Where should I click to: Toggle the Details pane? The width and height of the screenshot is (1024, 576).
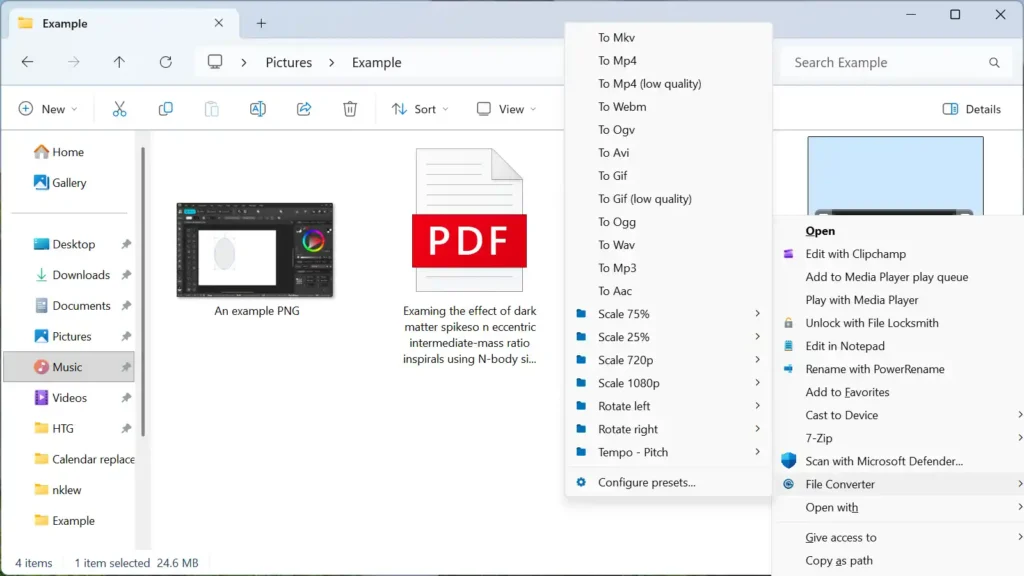click(x=971, y=108)
